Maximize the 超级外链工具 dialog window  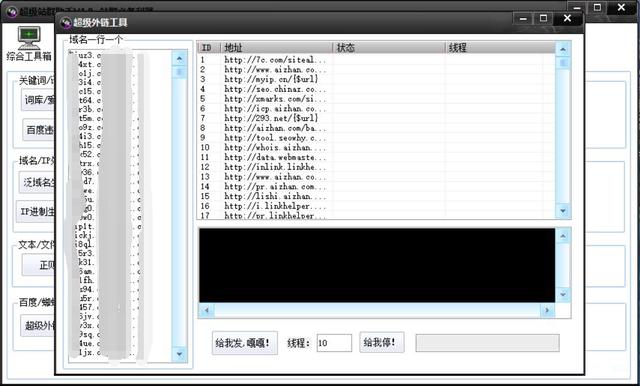(543, 18)
